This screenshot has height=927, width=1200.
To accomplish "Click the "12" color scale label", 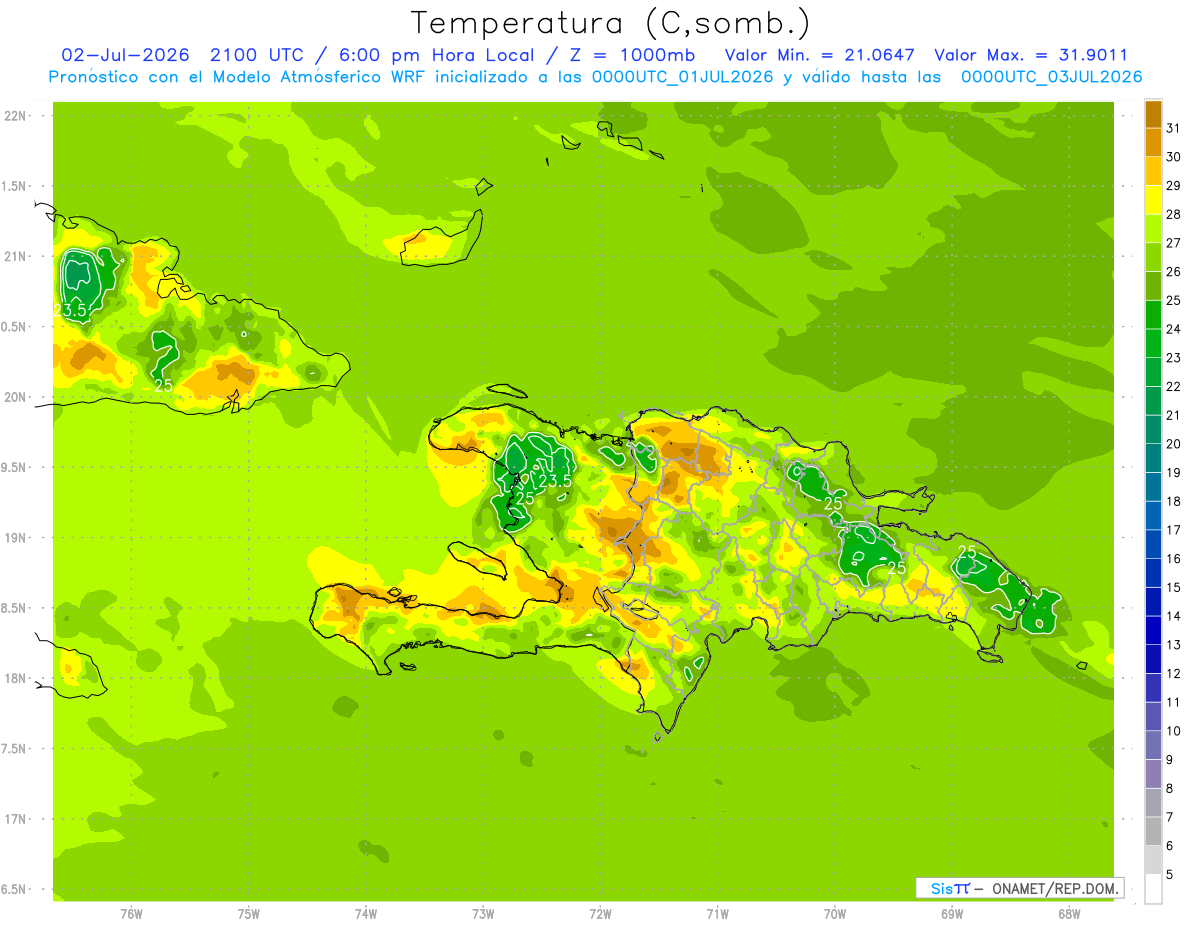I will tap(1173, 673).
